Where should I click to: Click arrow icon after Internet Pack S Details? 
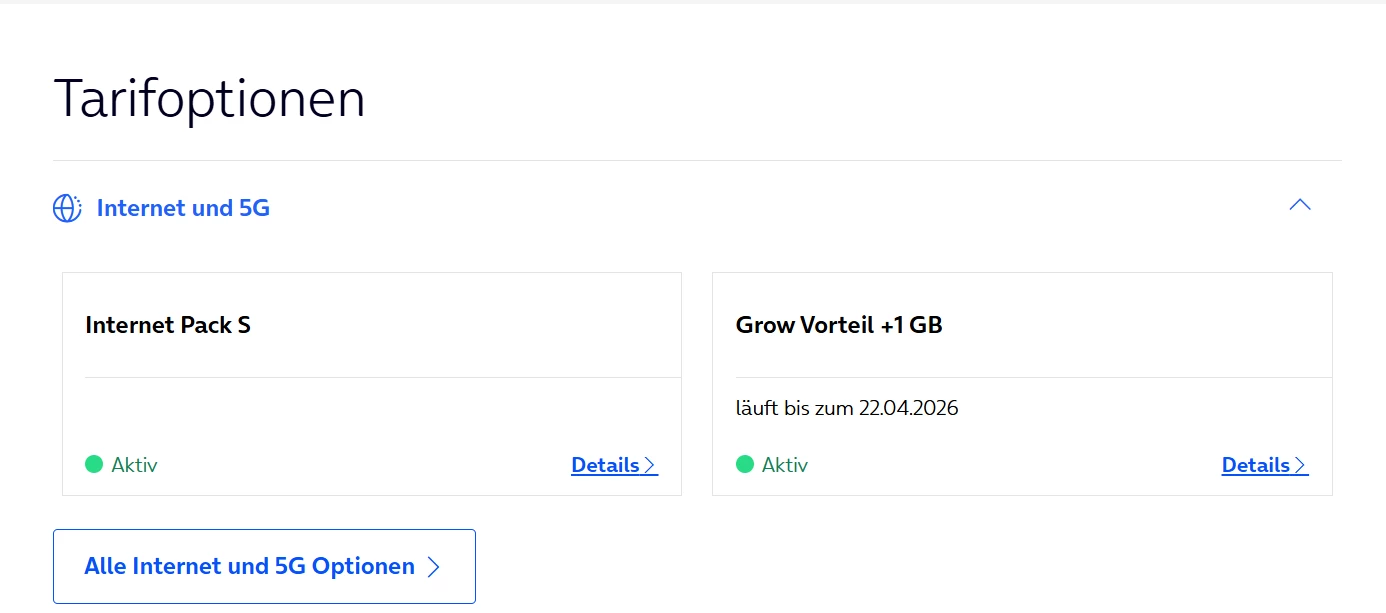650,465
